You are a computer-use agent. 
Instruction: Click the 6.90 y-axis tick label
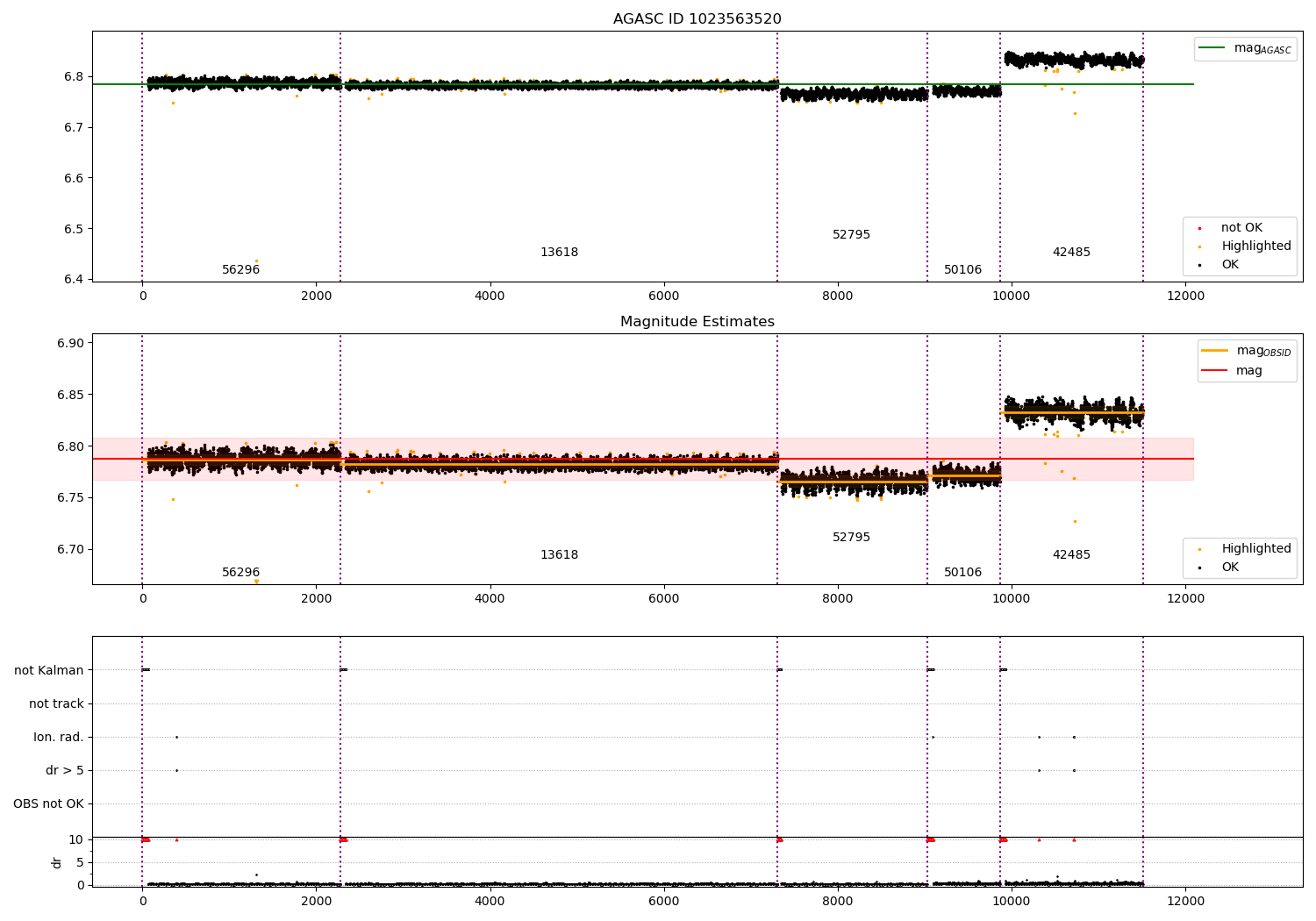coord(70,343)
